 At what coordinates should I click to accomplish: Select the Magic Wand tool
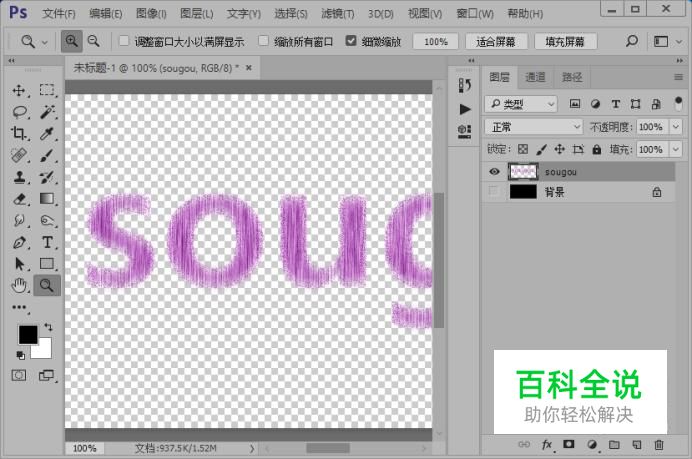[x=47, y=112]
